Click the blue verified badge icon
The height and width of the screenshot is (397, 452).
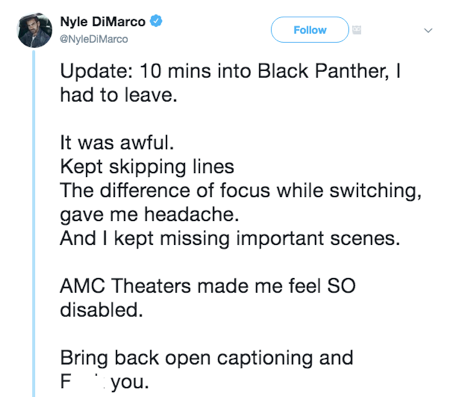point(156,21)
